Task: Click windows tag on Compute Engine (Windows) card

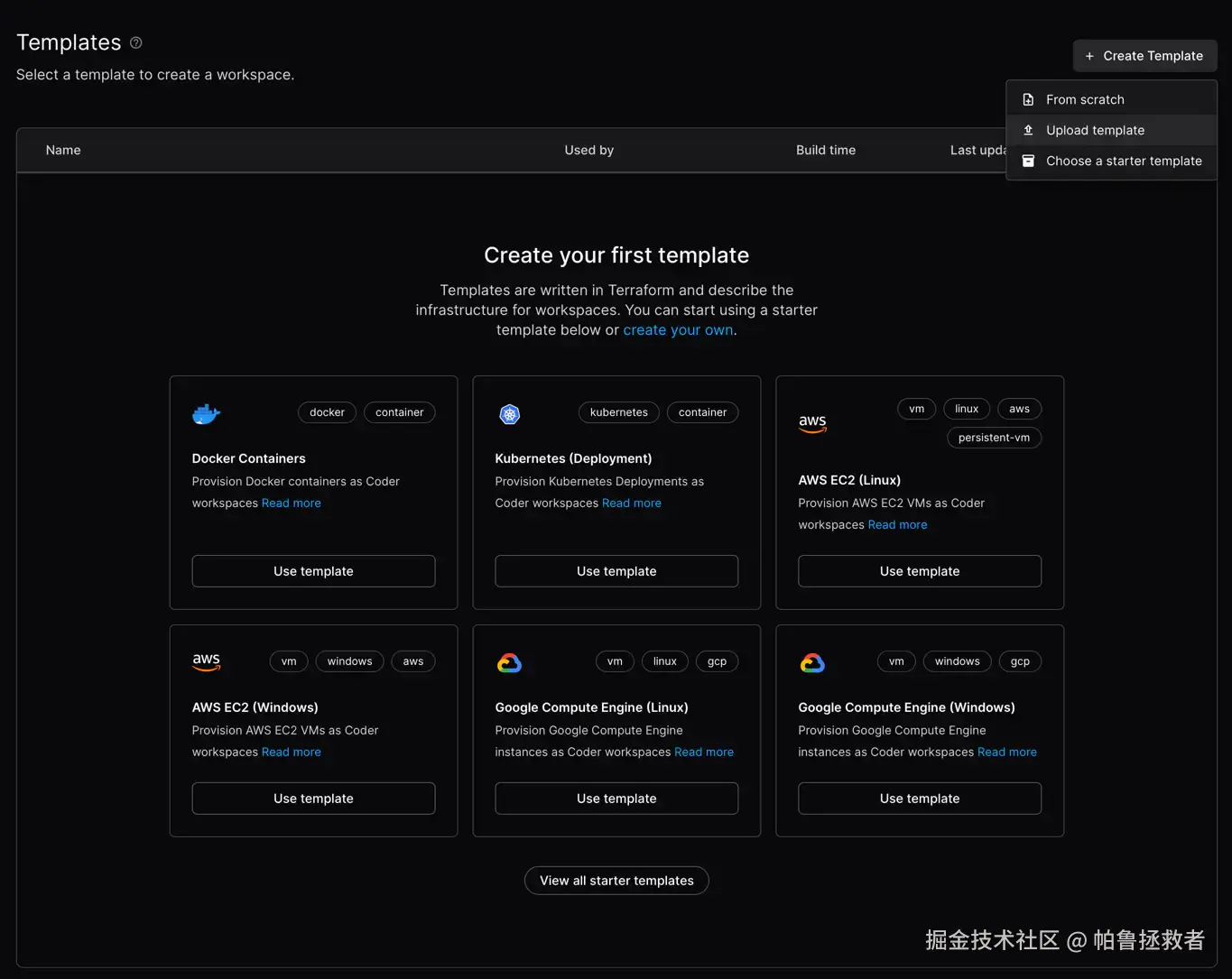Action: [958, 661]
